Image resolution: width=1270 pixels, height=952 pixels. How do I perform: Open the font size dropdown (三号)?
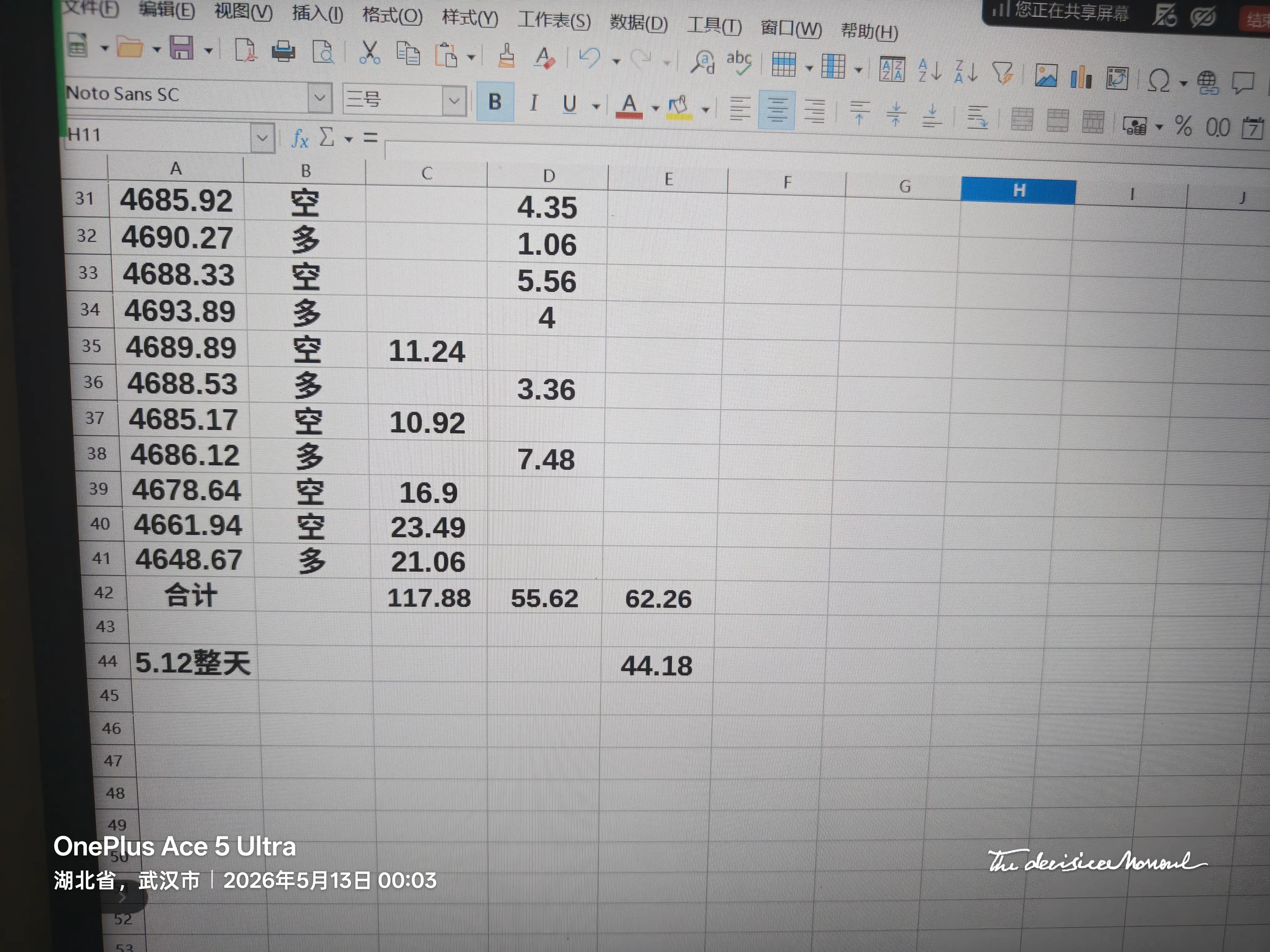point(454,101)
